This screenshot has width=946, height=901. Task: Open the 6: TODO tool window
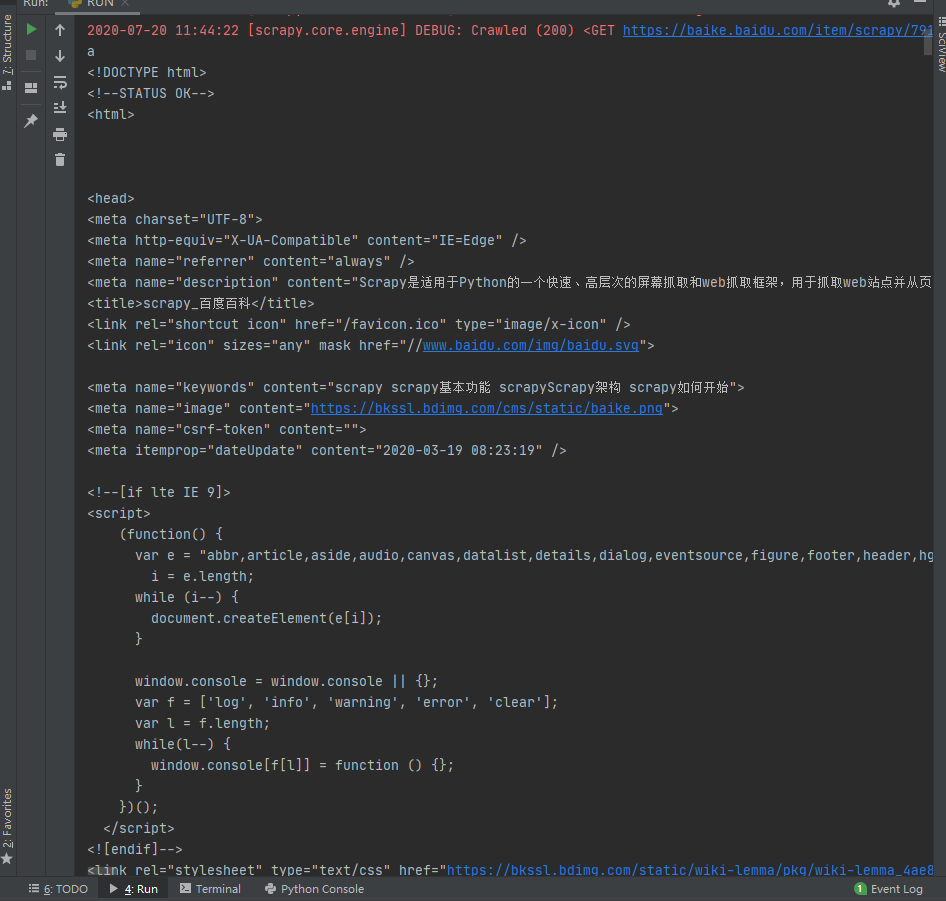[59, 889]
